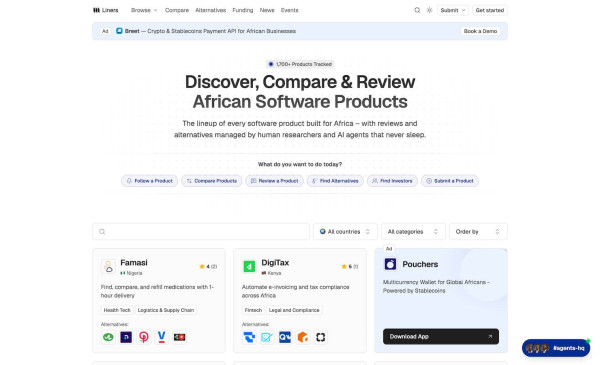
Task: Go to Compare page
Action: point(177,10)
